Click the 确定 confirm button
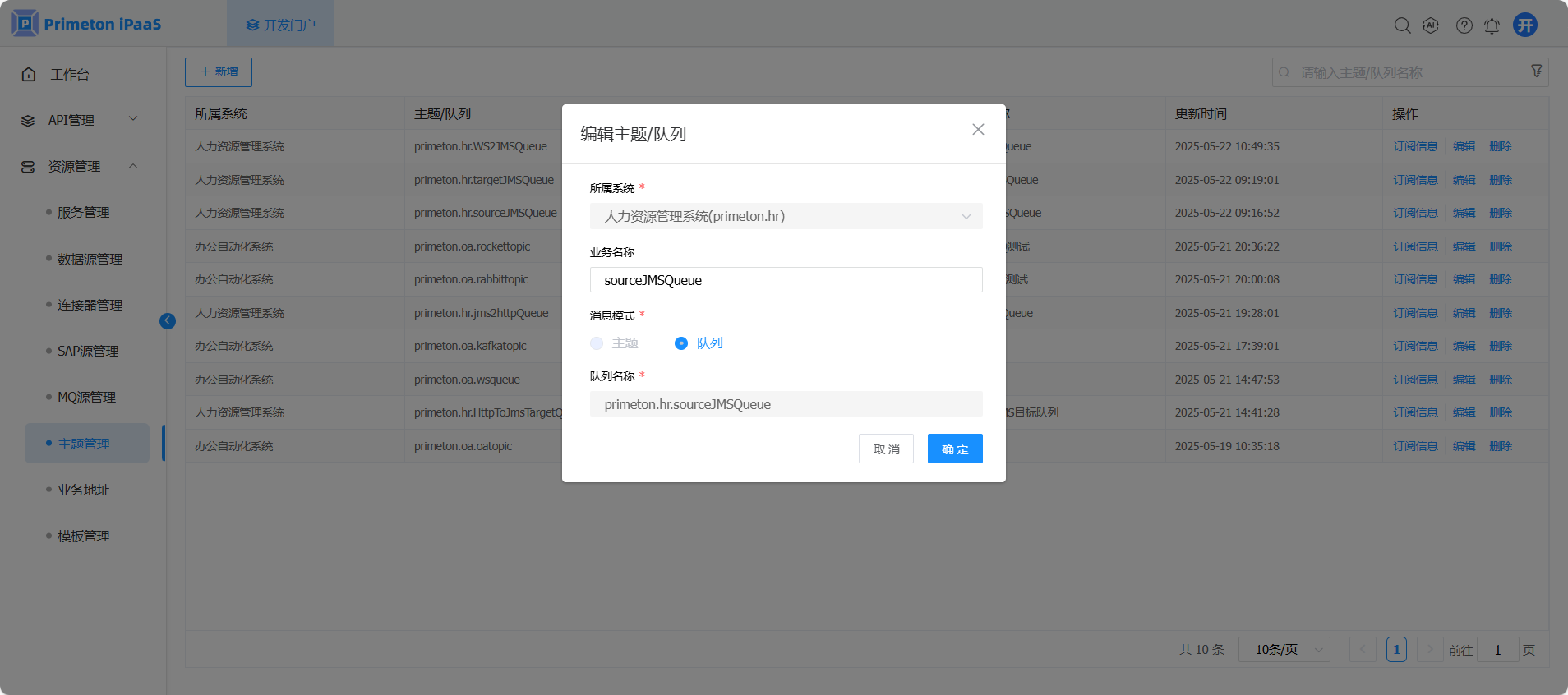 955,449
